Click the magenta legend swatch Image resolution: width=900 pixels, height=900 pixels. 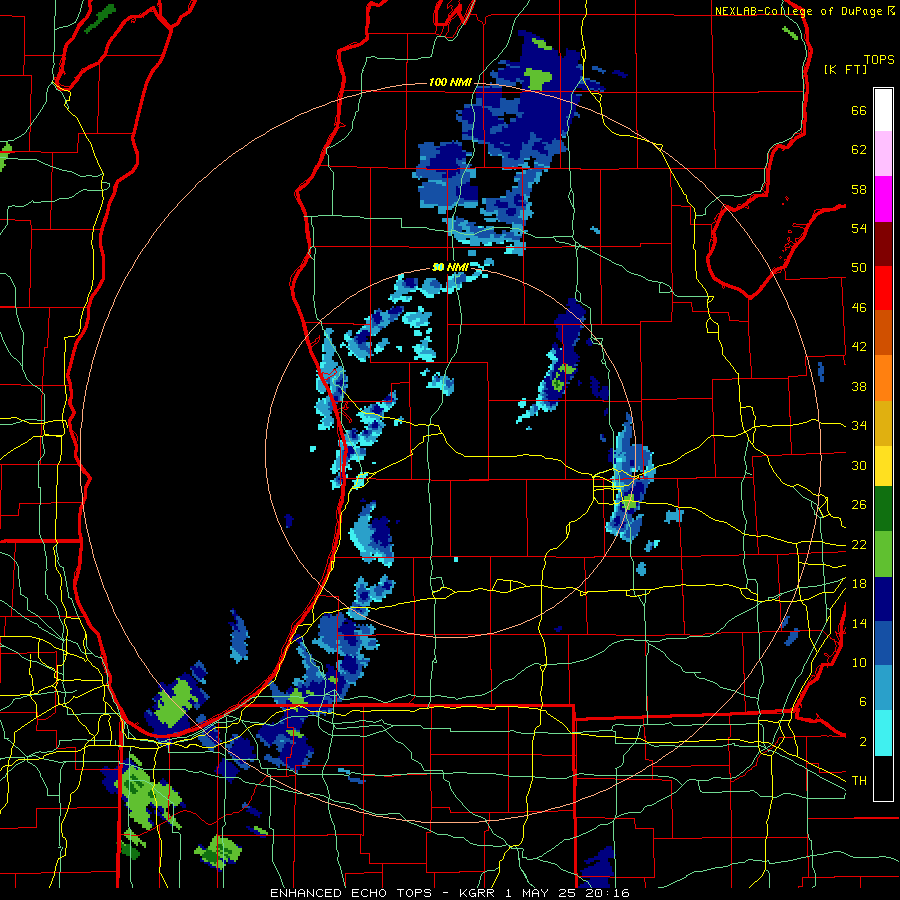coord(883,199)
